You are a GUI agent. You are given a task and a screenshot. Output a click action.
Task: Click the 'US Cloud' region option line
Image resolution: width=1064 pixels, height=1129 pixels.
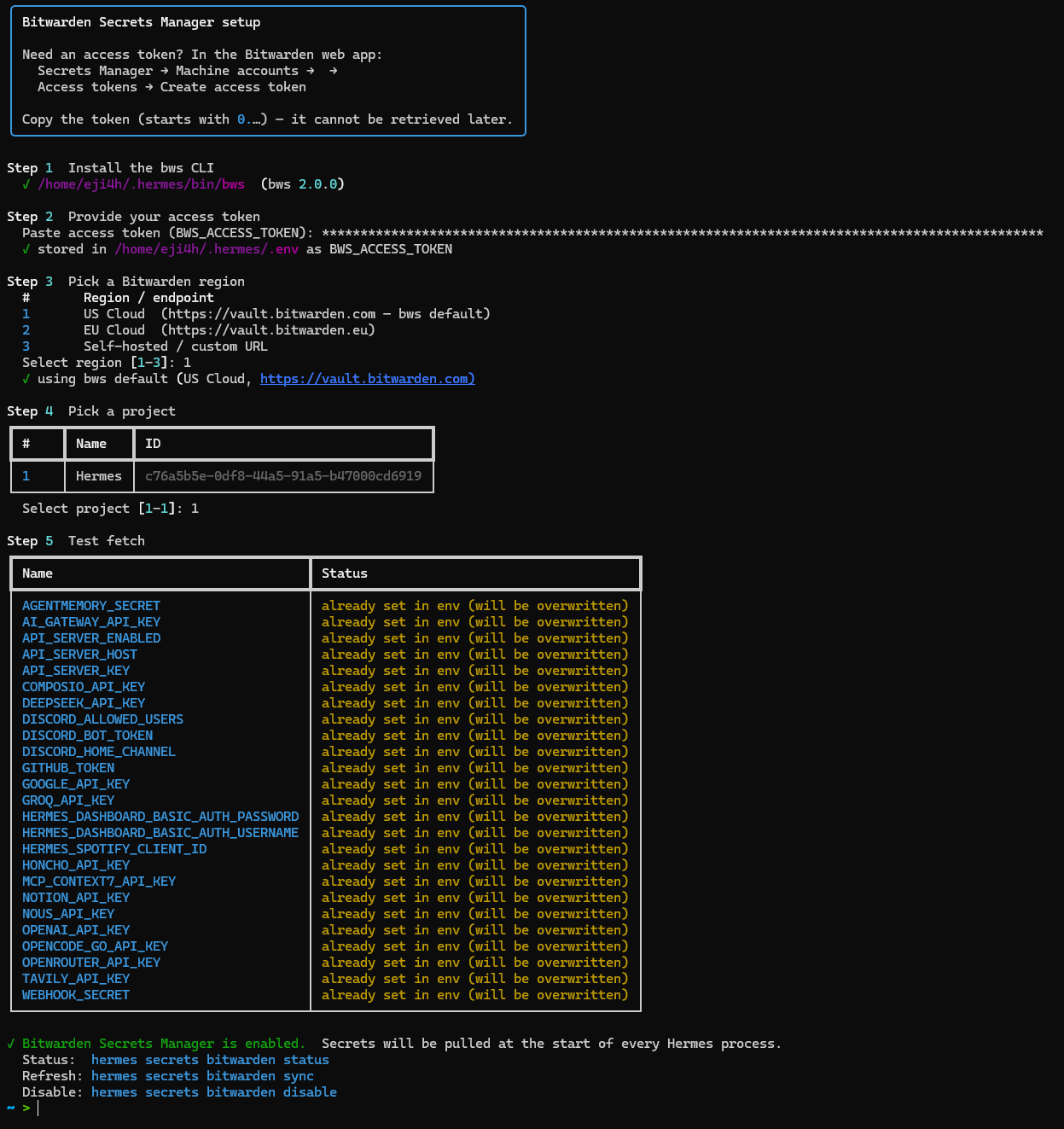tap(256, 314)
